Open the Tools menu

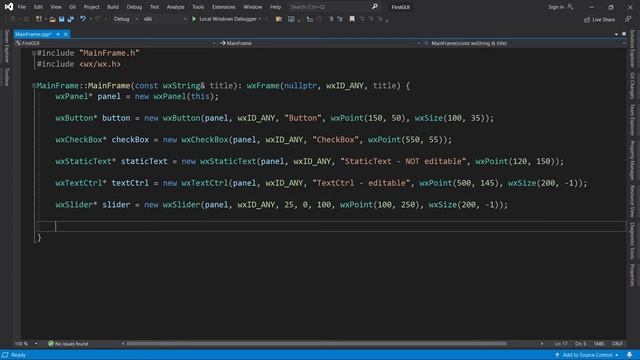(x=198, y=7)
